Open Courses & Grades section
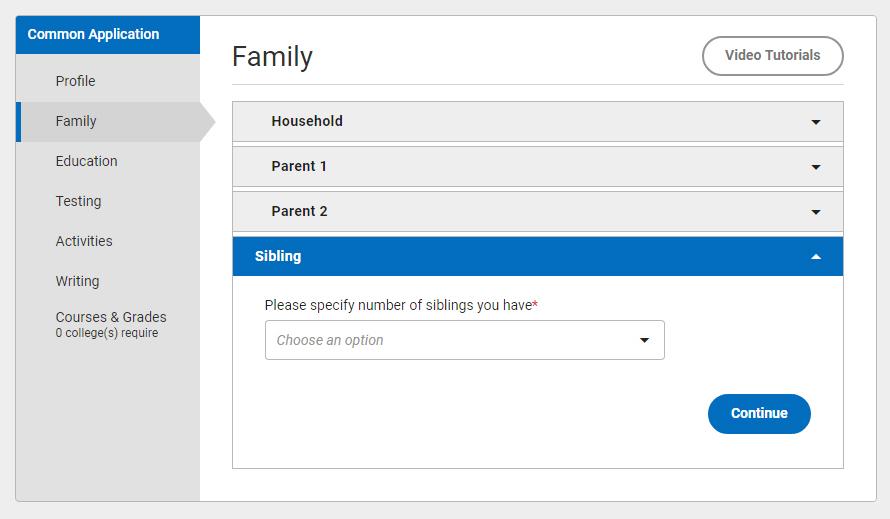This screenshot has height=519, width=890. (x=111, y=318)
